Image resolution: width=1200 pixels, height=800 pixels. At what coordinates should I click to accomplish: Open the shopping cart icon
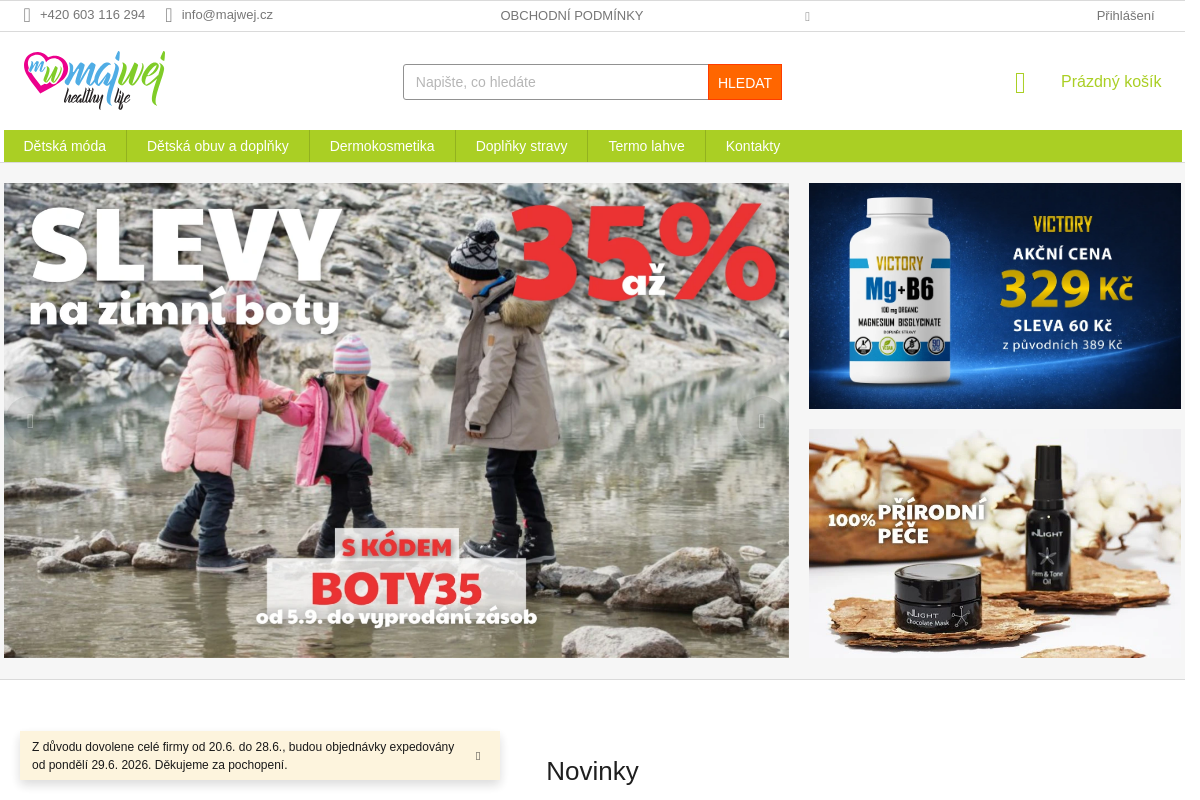coord(1020,83)
